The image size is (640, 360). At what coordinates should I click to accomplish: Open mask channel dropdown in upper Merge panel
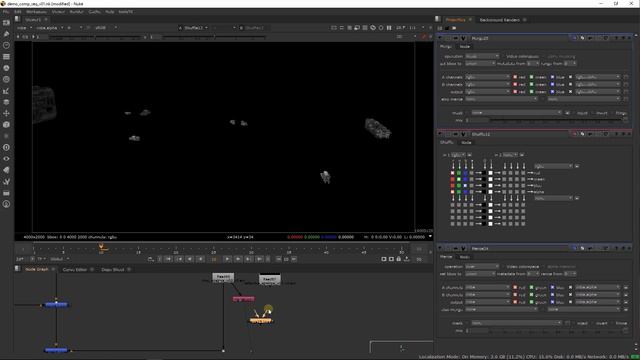tap(516, 113)
